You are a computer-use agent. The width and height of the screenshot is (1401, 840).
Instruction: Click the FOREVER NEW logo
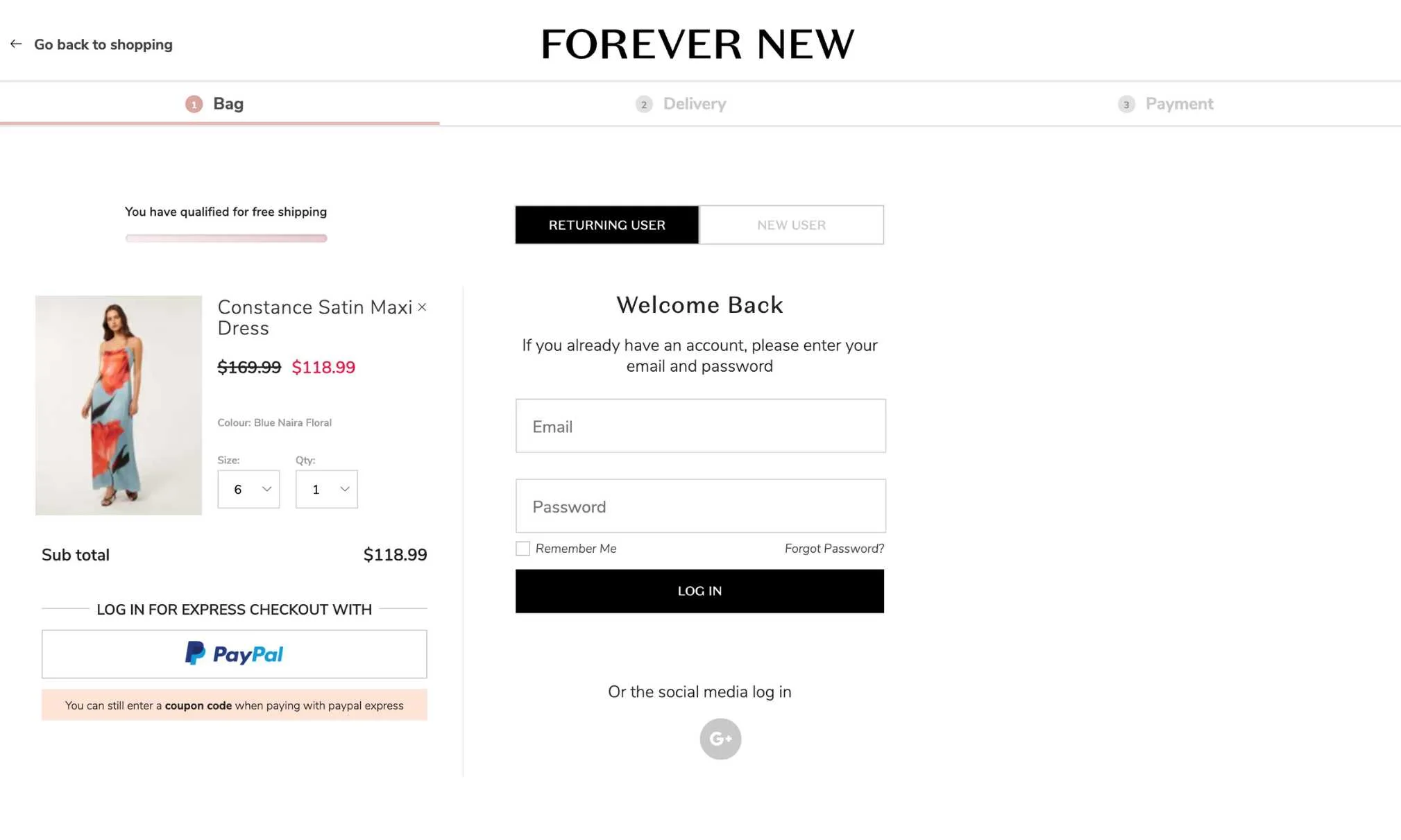[x=698, y=43]
